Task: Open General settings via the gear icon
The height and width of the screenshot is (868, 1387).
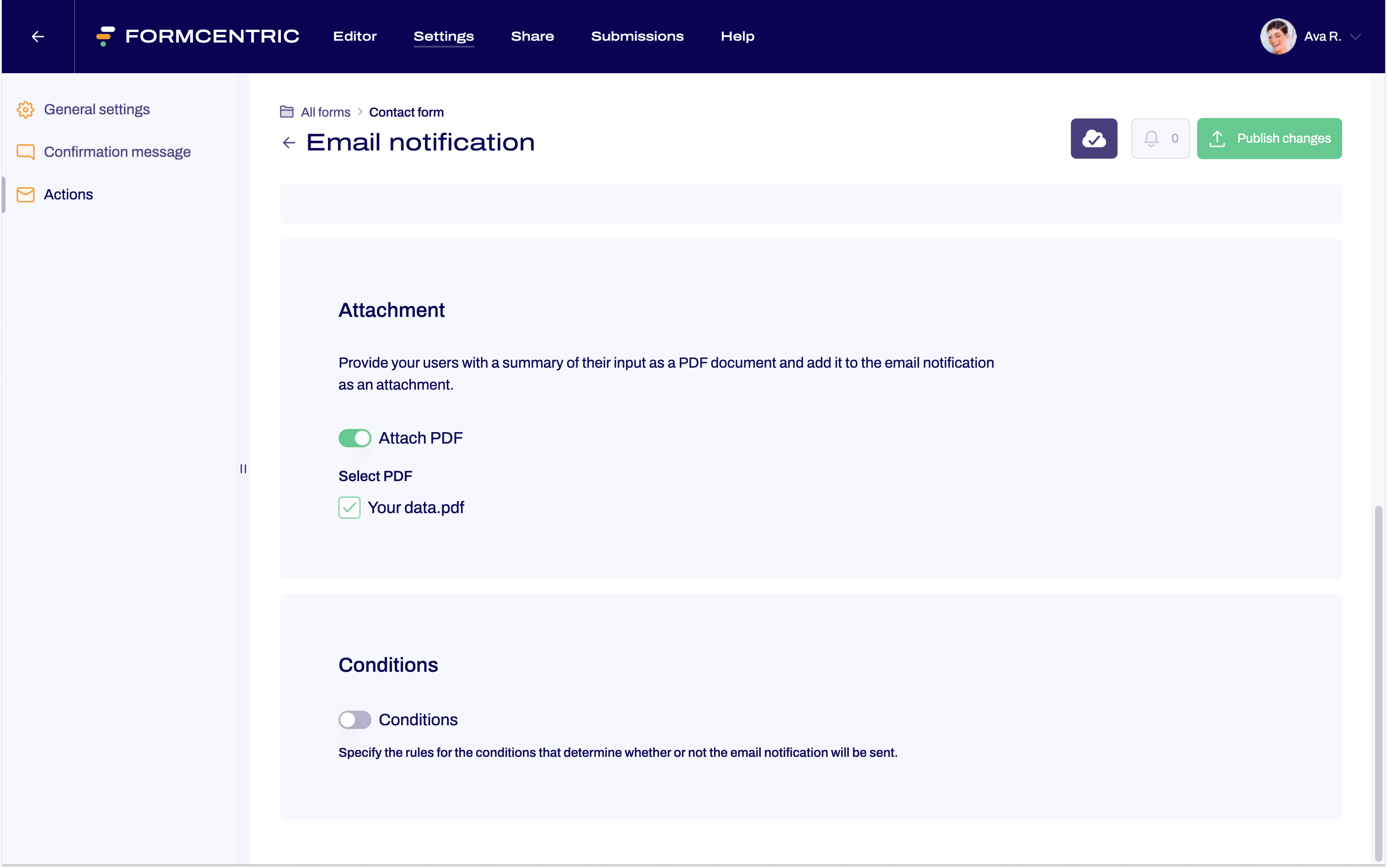Action: 25,109
